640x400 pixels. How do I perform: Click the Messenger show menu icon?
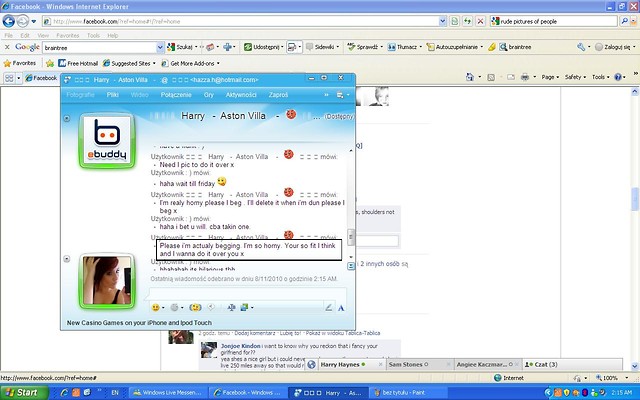(340, 95)
